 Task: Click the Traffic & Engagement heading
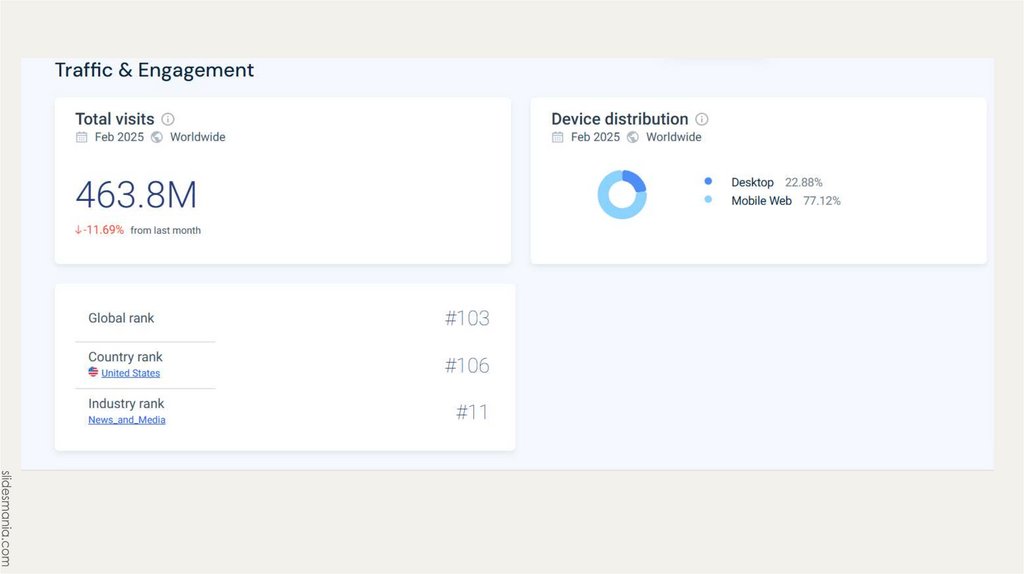click(154, 70)
